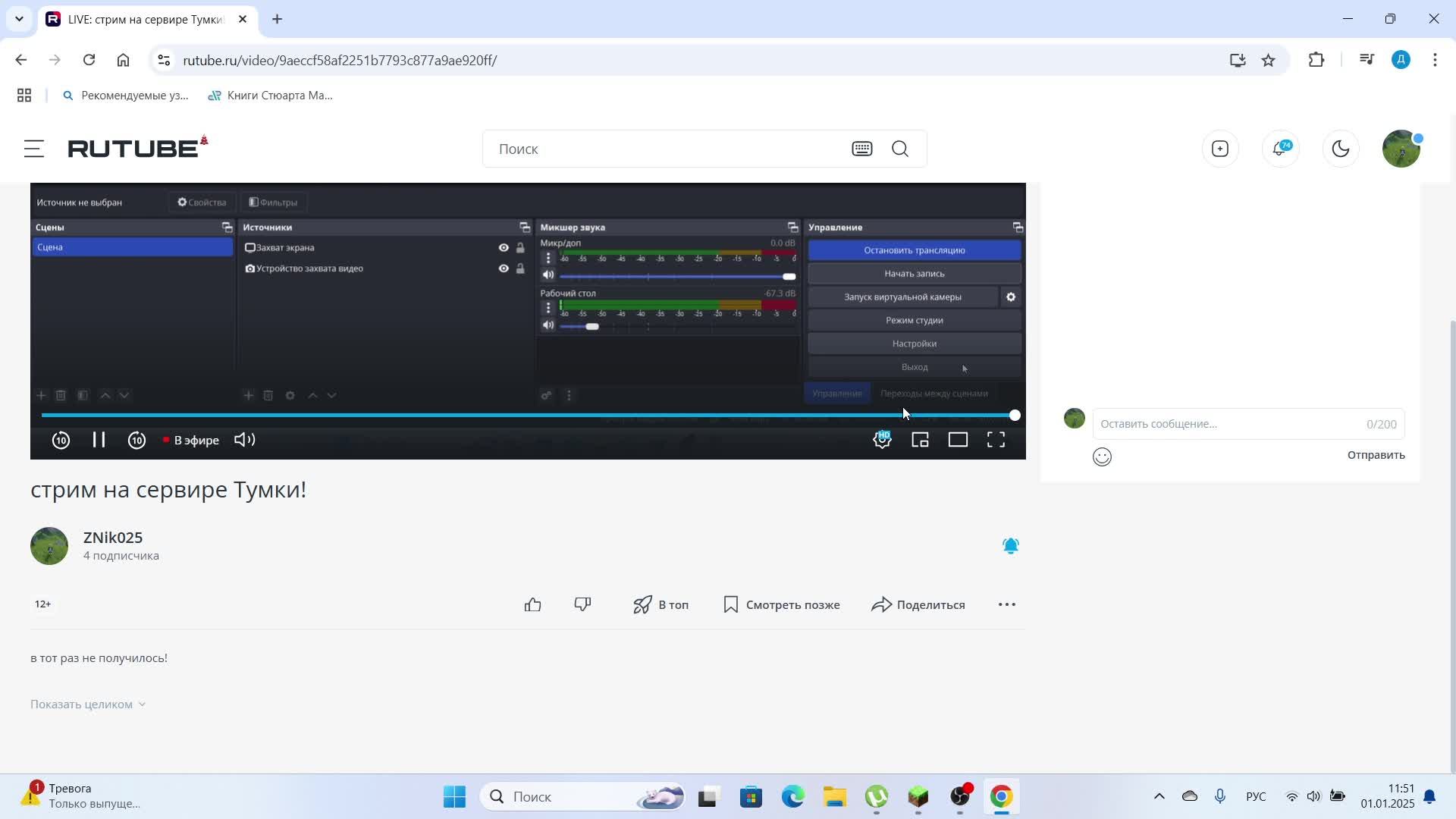Enable picture-in-picture mode
This screenshot has height=819, width=1456.
point(920,440)
